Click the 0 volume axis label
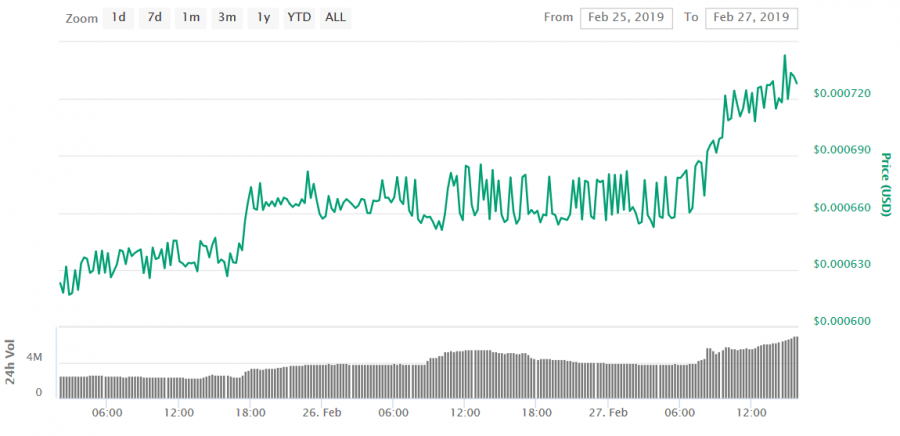 (x=39, y=393)
